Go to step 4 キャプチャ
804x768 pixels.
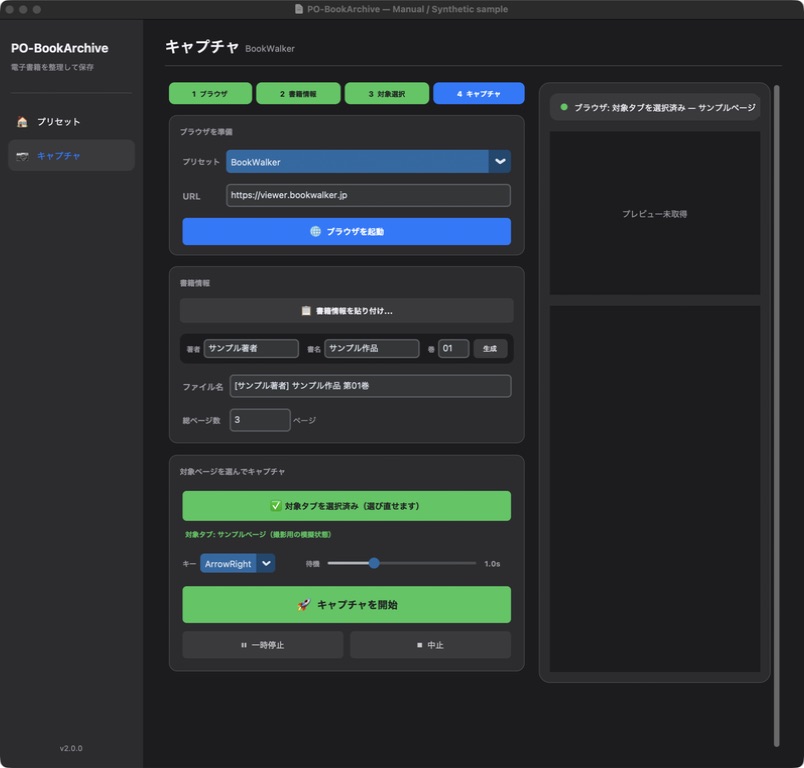point(478,94)
